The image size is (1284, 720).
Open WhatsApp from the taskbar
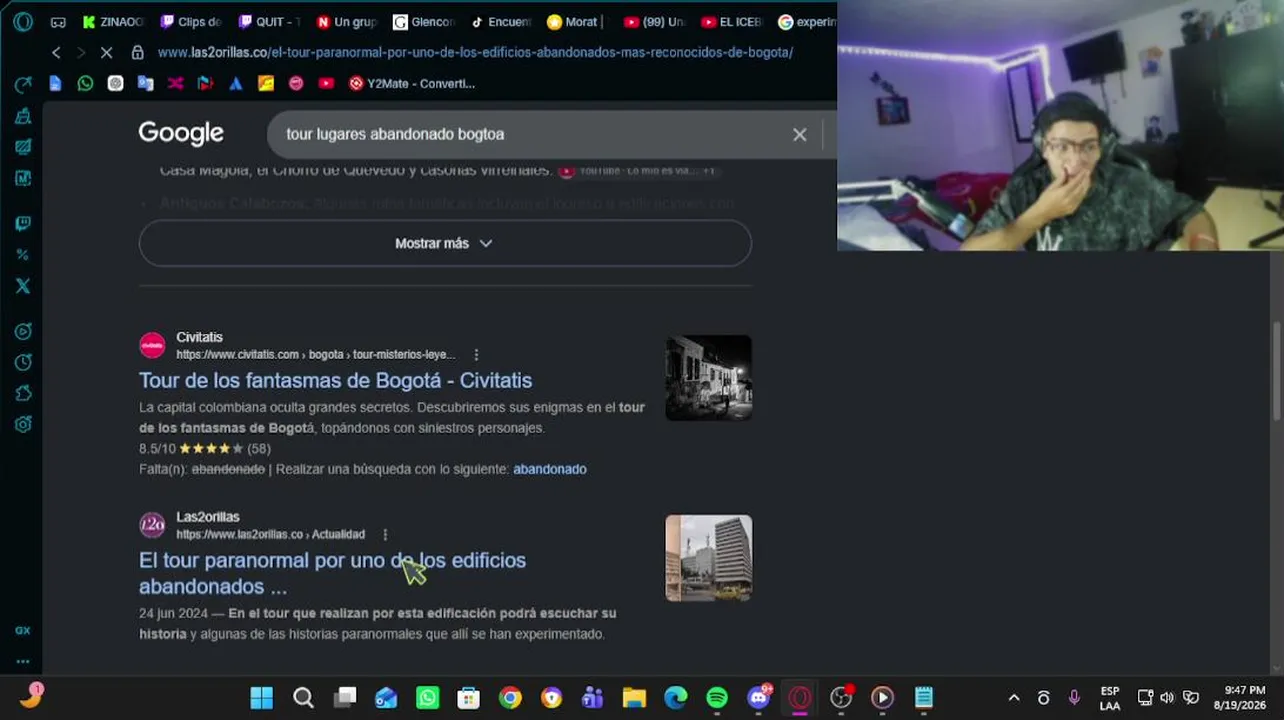pyautogui.click(x=427, y=697)
